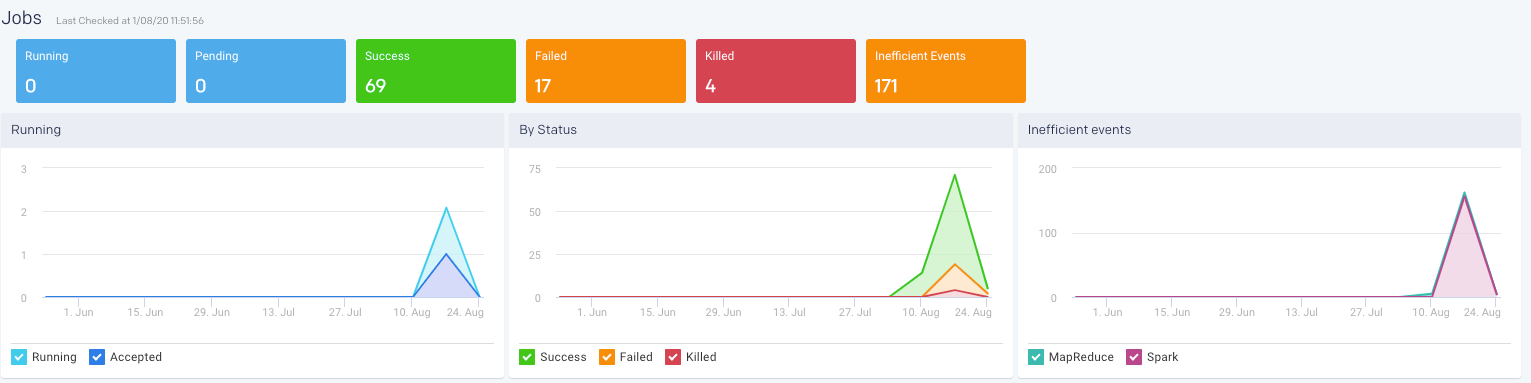This screenshot has width=1531, height=383.
Task: Open the Running jobs summary card
Action: tap(96, 71)
